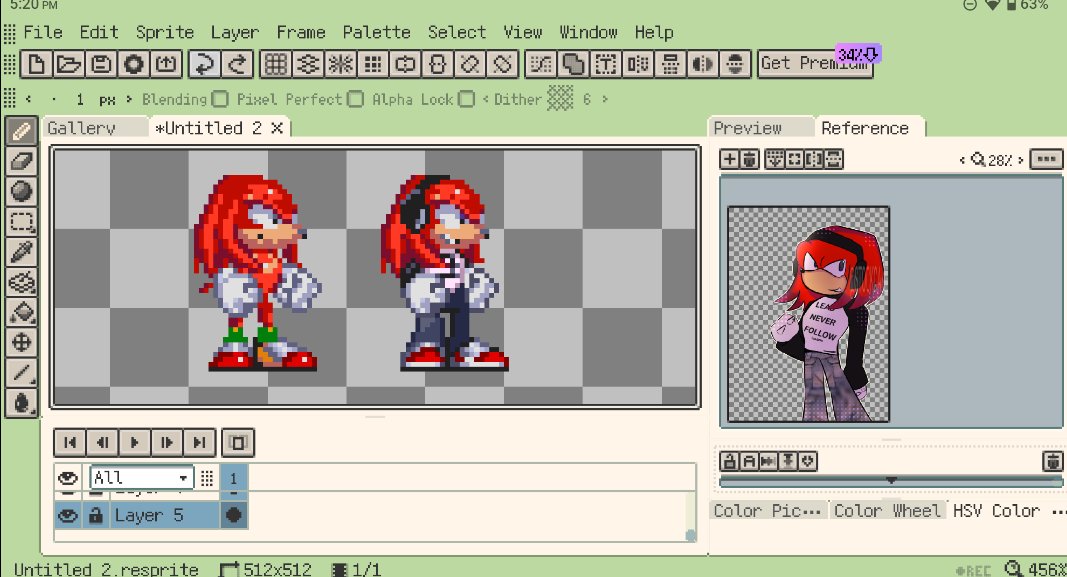Step to previous frame
The width and height of the screenshot is (1067, 577).
tap(102, 443)
